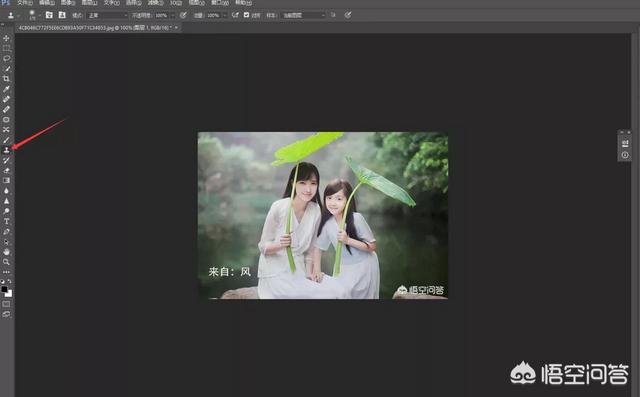Toggle Quick Mask mode icon
The image size is (640, 397).
point(6,304)
